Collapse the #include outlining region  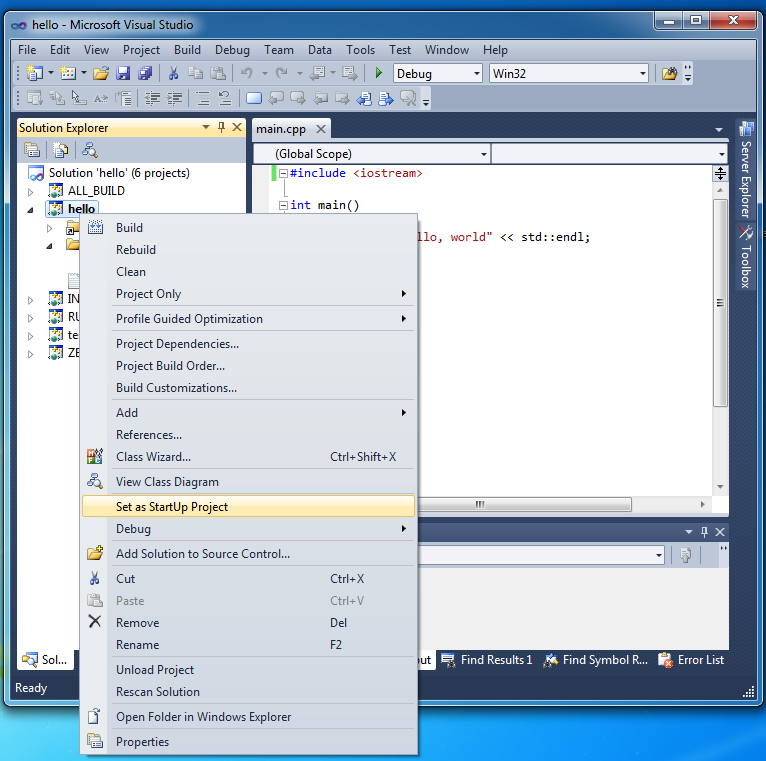tap(283, 173)
